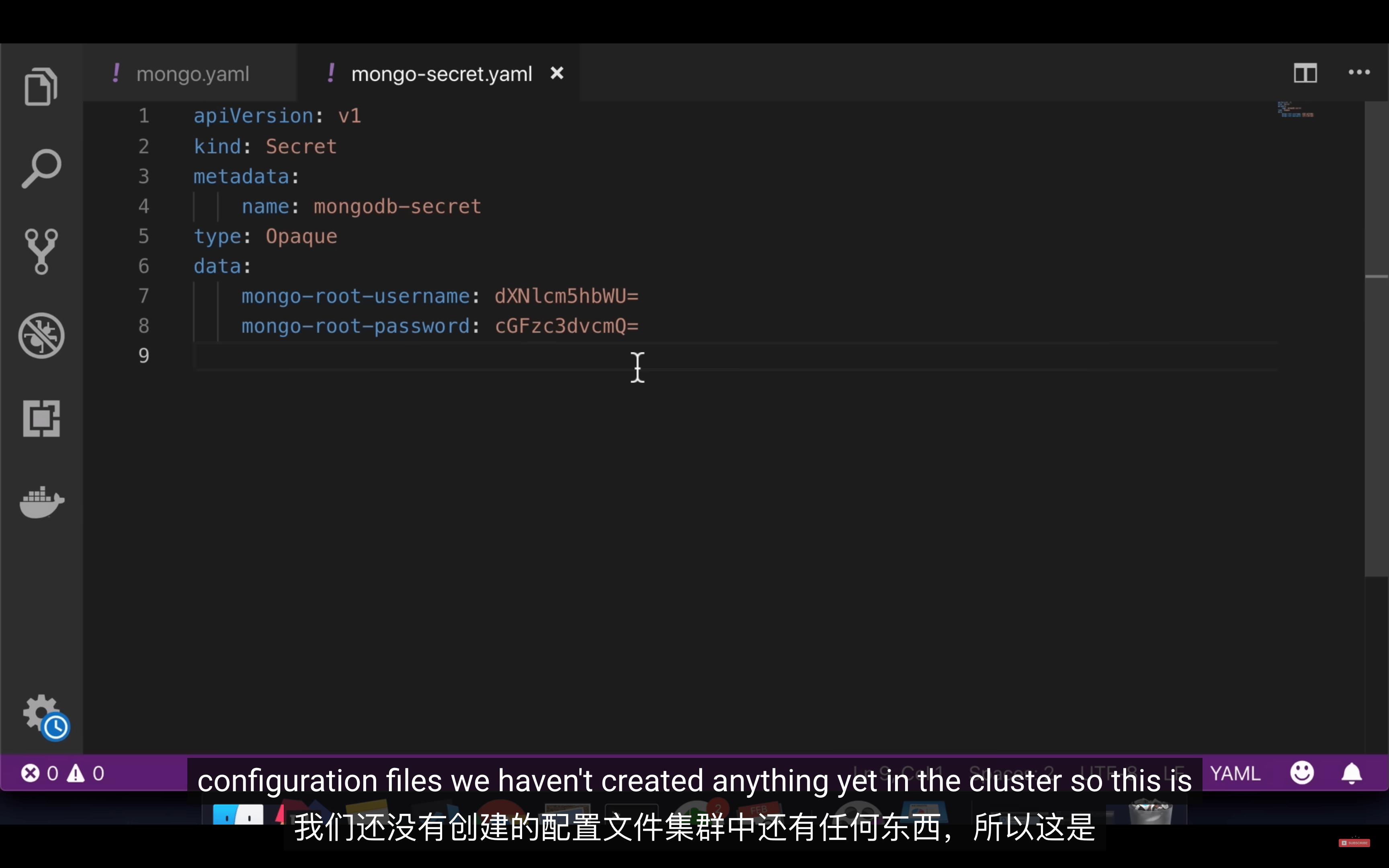Viewport: 1389px width, 868px height.
Task: Click the 'metadata' key on line 3
Action: [242, 176]
